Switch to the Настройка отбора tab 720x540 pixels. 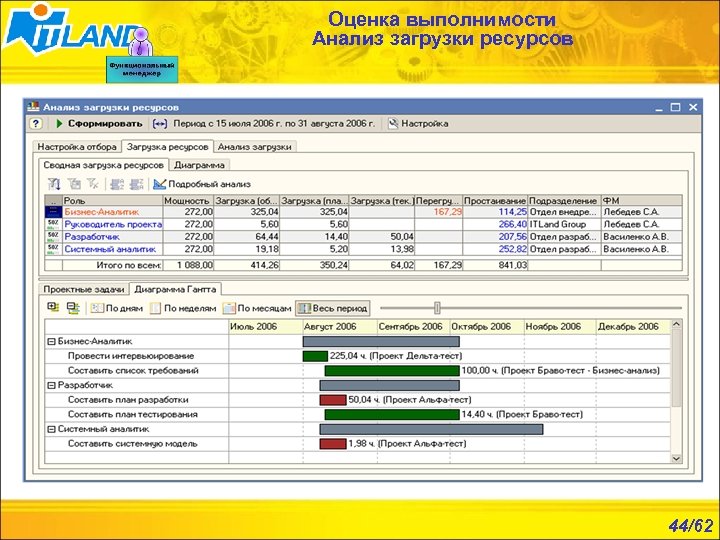[x=77, y=147]
